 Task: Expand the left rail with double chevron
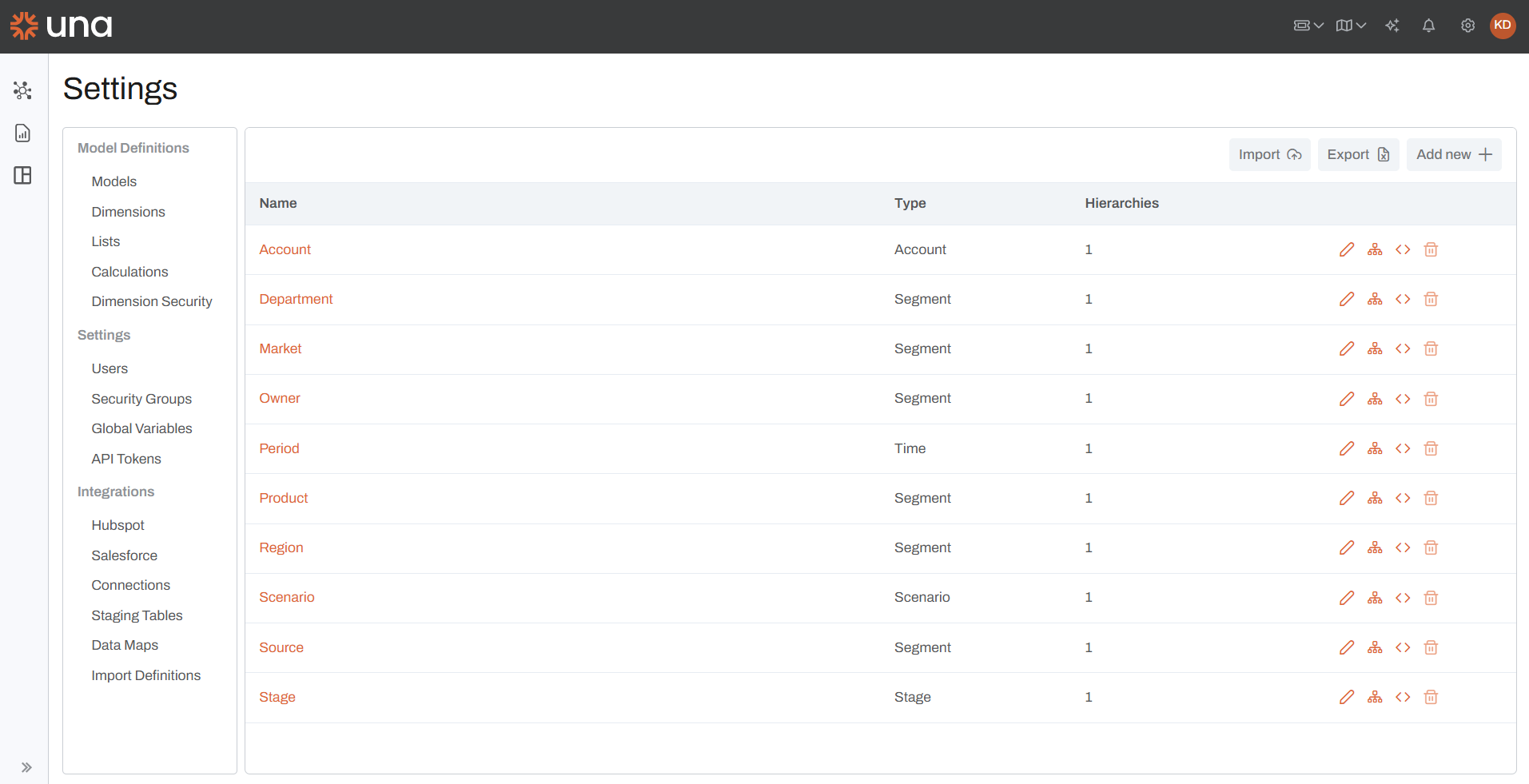coord(26,767)
